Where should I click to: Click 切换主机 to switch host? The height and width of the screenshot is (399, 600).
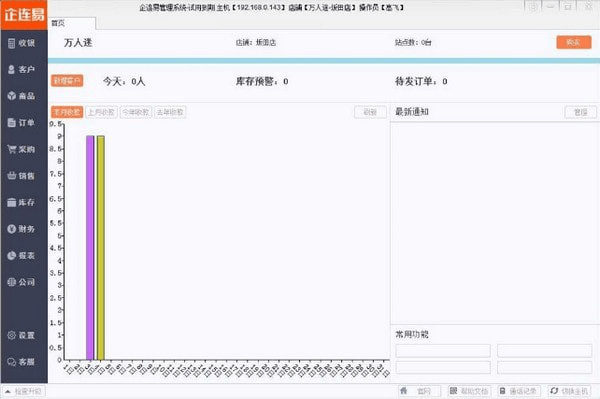(569, 391)
